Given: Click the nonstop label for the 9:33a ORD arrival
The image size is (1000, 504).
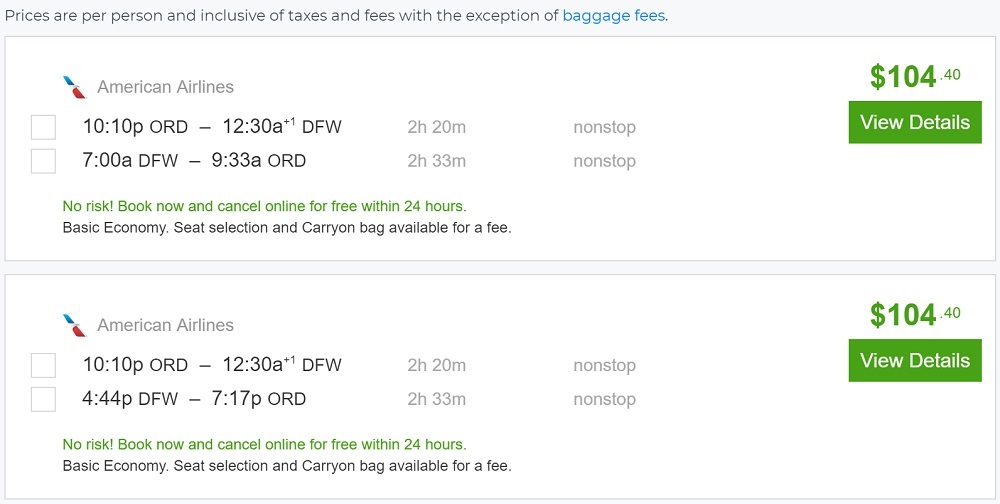Looking at the screenshot, I should click(x=604, y=161).
